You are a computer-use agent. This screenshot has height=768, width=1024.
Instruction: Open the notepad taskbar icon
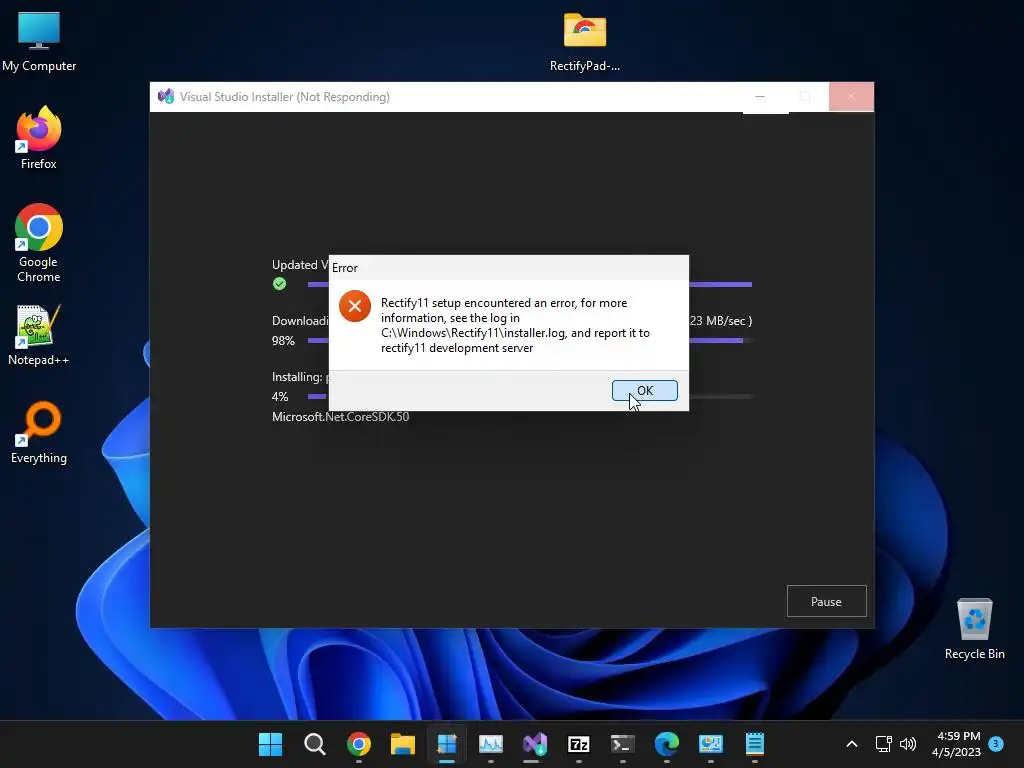[755, 744]
